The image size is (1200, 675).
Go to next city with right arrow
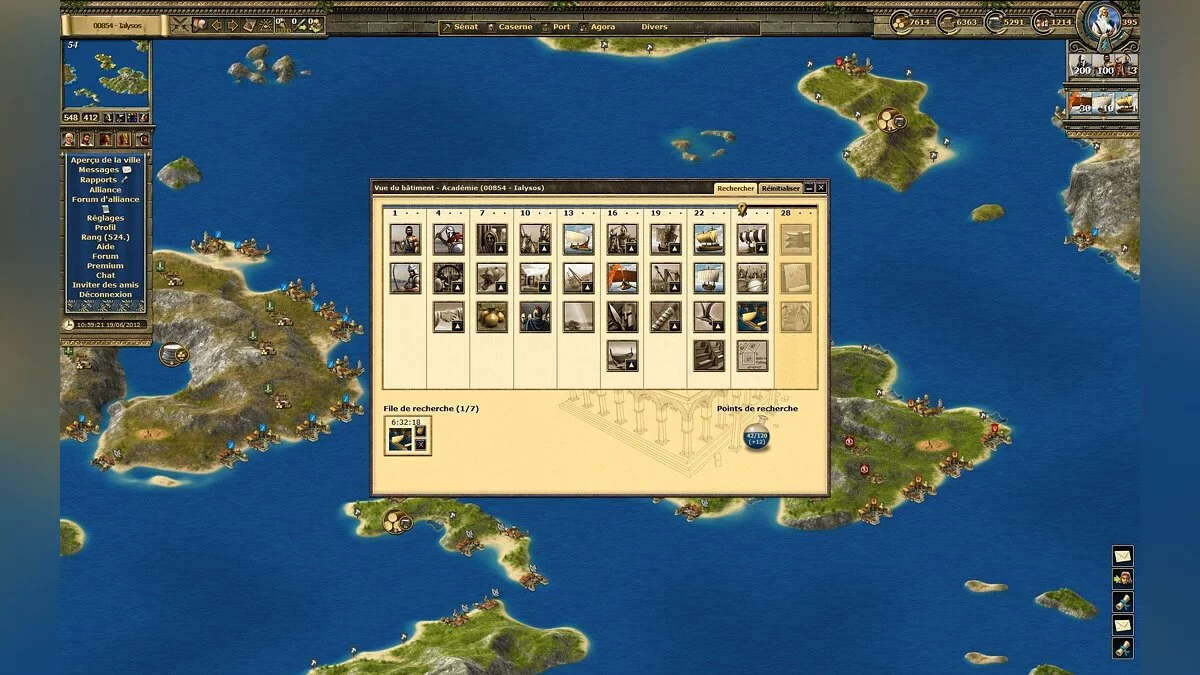(x=233, y=25)
